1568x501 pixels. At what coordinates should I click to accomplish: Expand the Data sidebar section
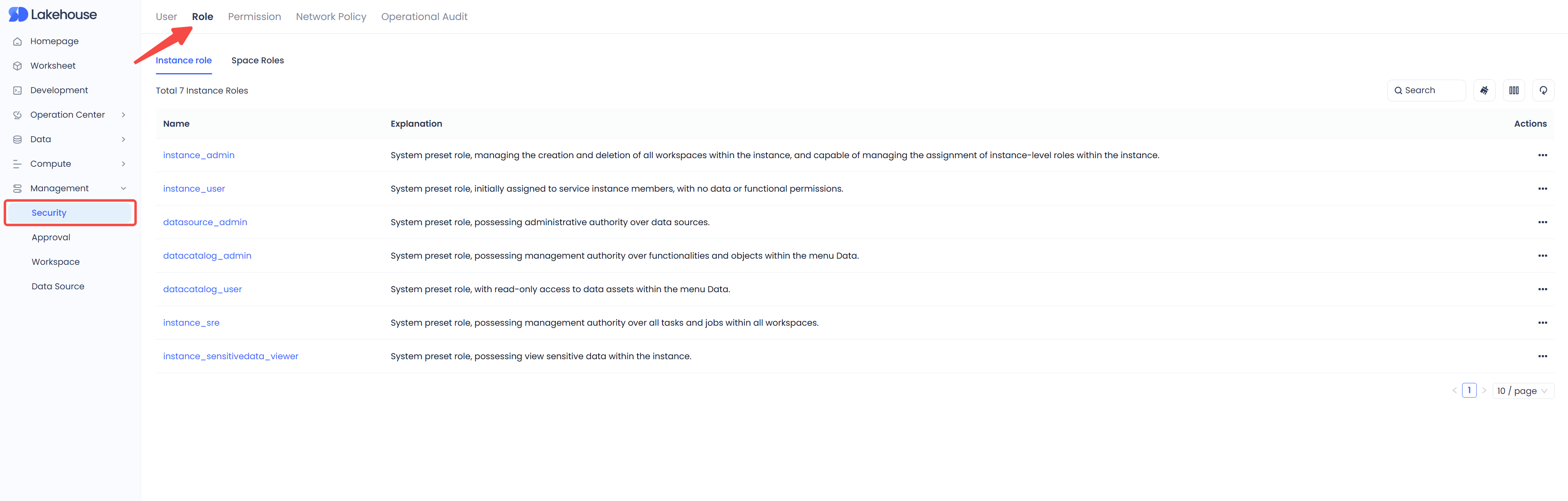tap(123, 139)
